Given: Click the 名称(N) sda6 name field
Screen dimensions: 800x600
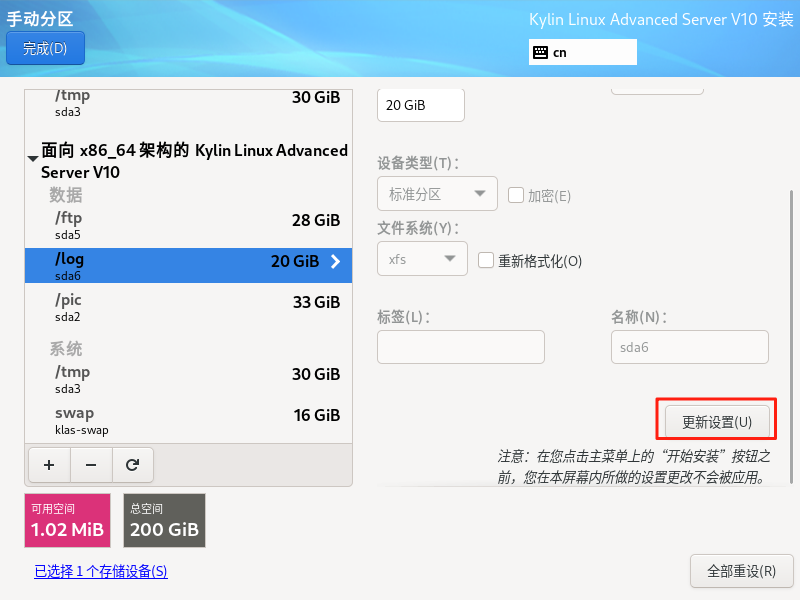Looking at the screenshot, I should click(690, 347).
